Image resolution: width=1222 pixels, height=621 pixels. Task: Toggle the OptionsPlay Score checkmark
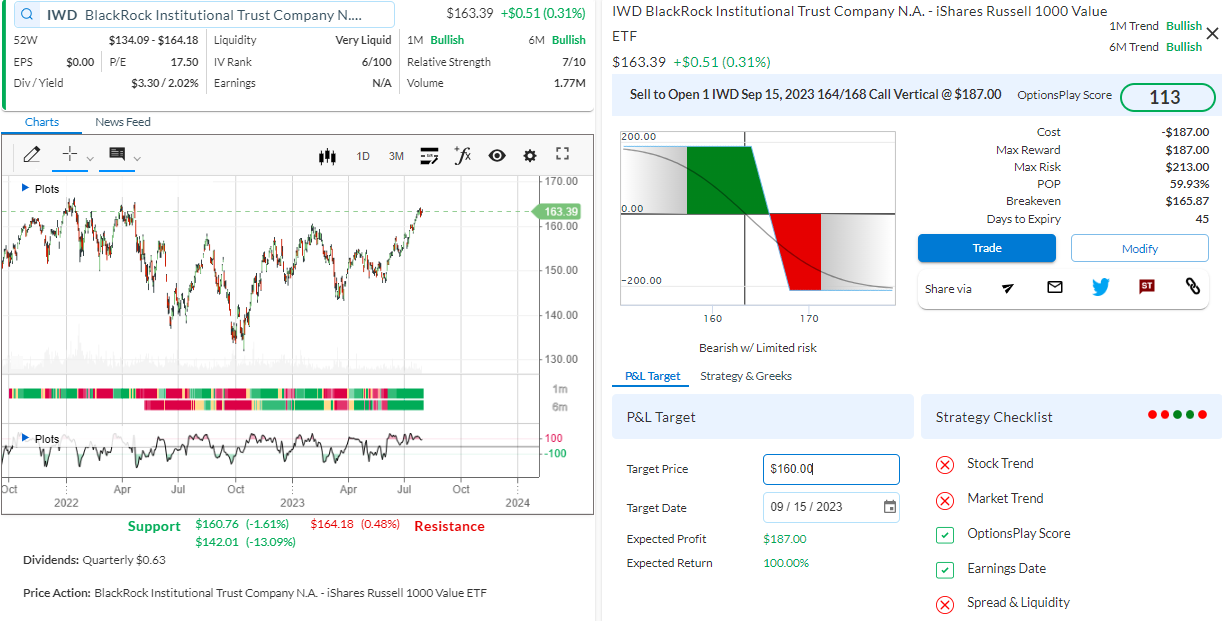pos(945,535)
